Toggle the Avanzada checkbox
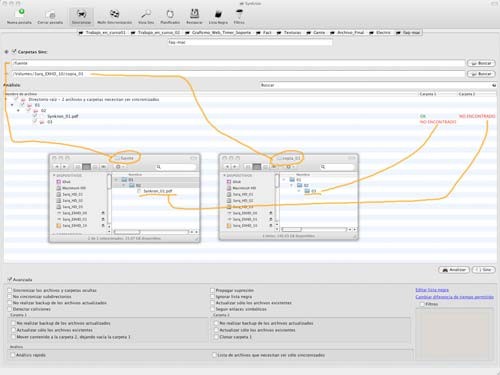 [10, 279]
